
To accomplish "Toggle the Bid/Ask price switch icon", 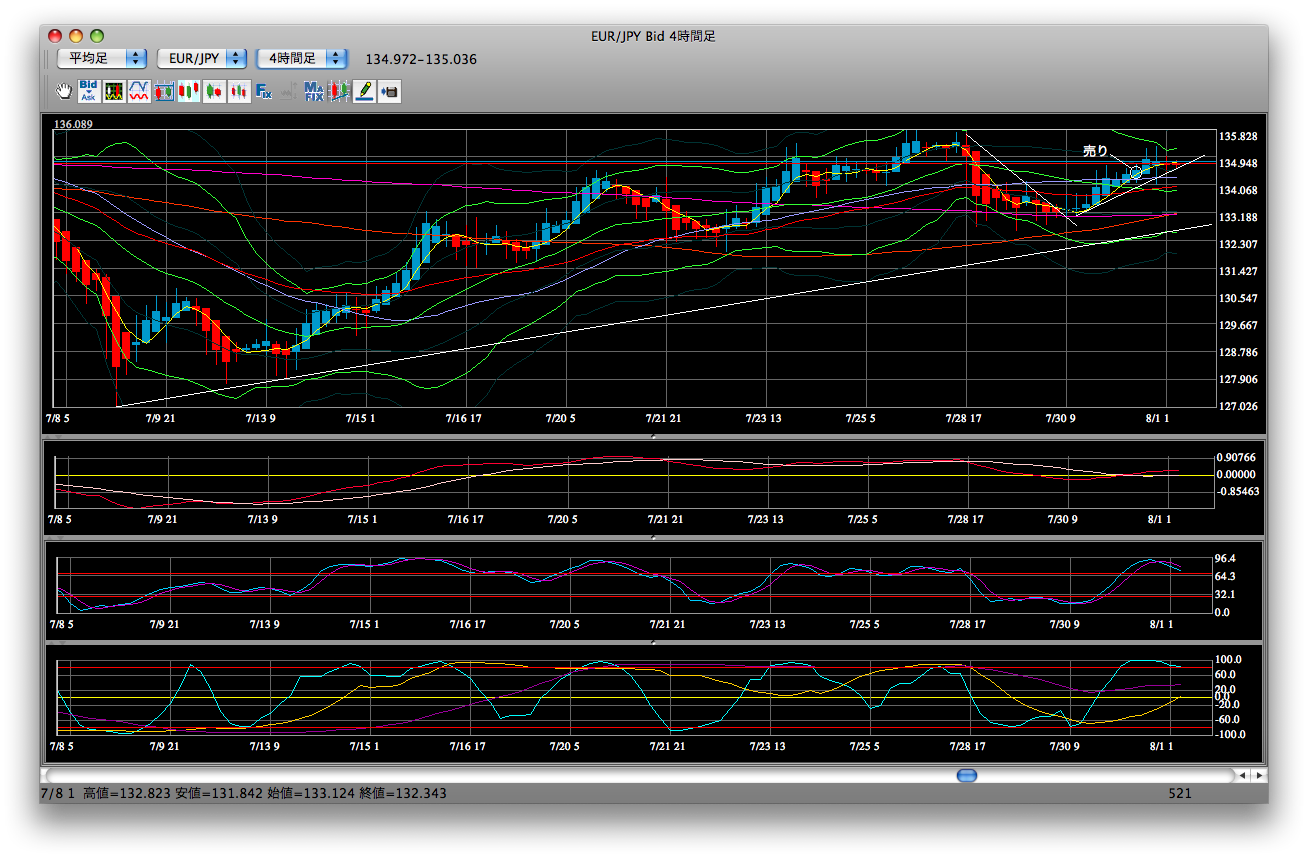I will pos(89,91).
